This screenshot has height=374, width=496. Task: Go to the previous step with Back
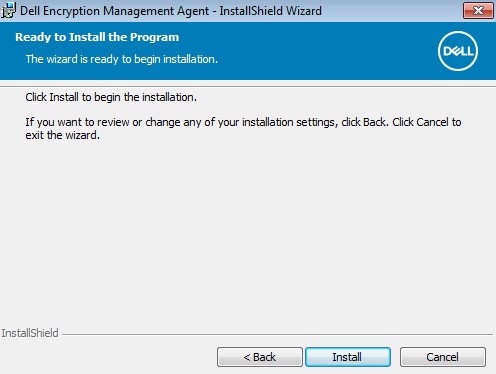[x=260, y=357]
